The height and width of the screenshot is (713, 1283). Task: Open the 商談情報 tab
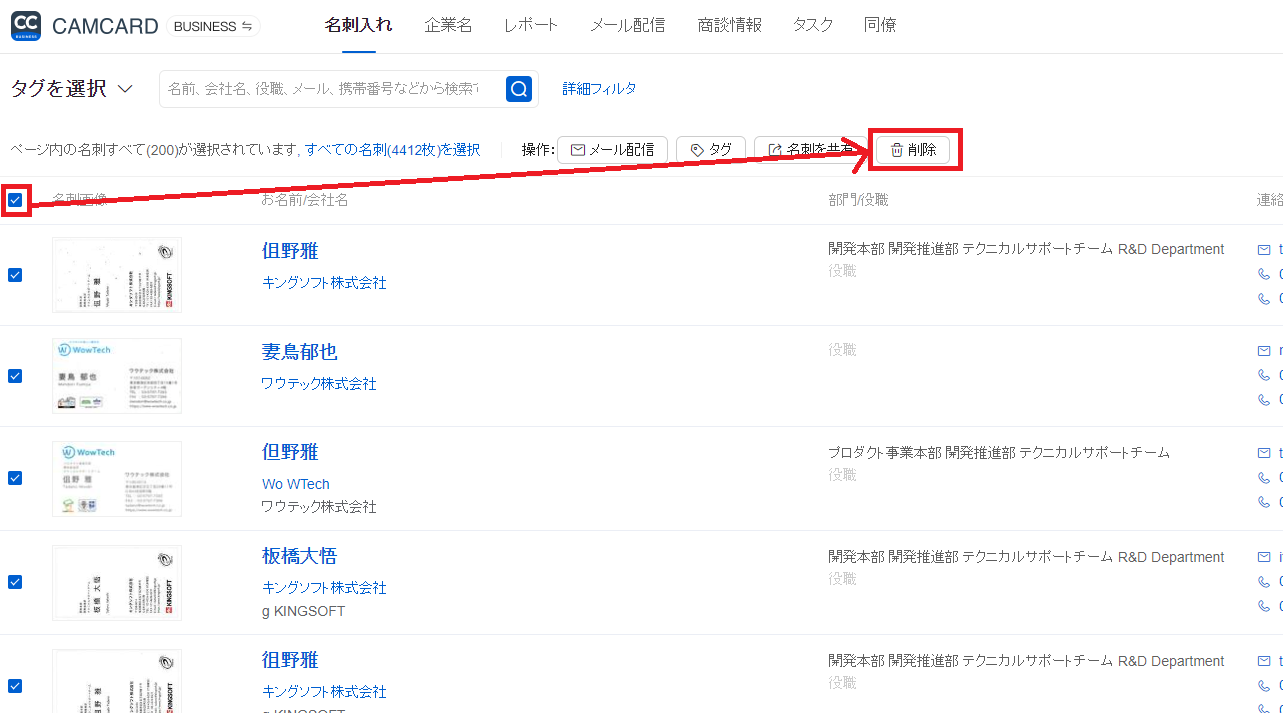point(729,26)
